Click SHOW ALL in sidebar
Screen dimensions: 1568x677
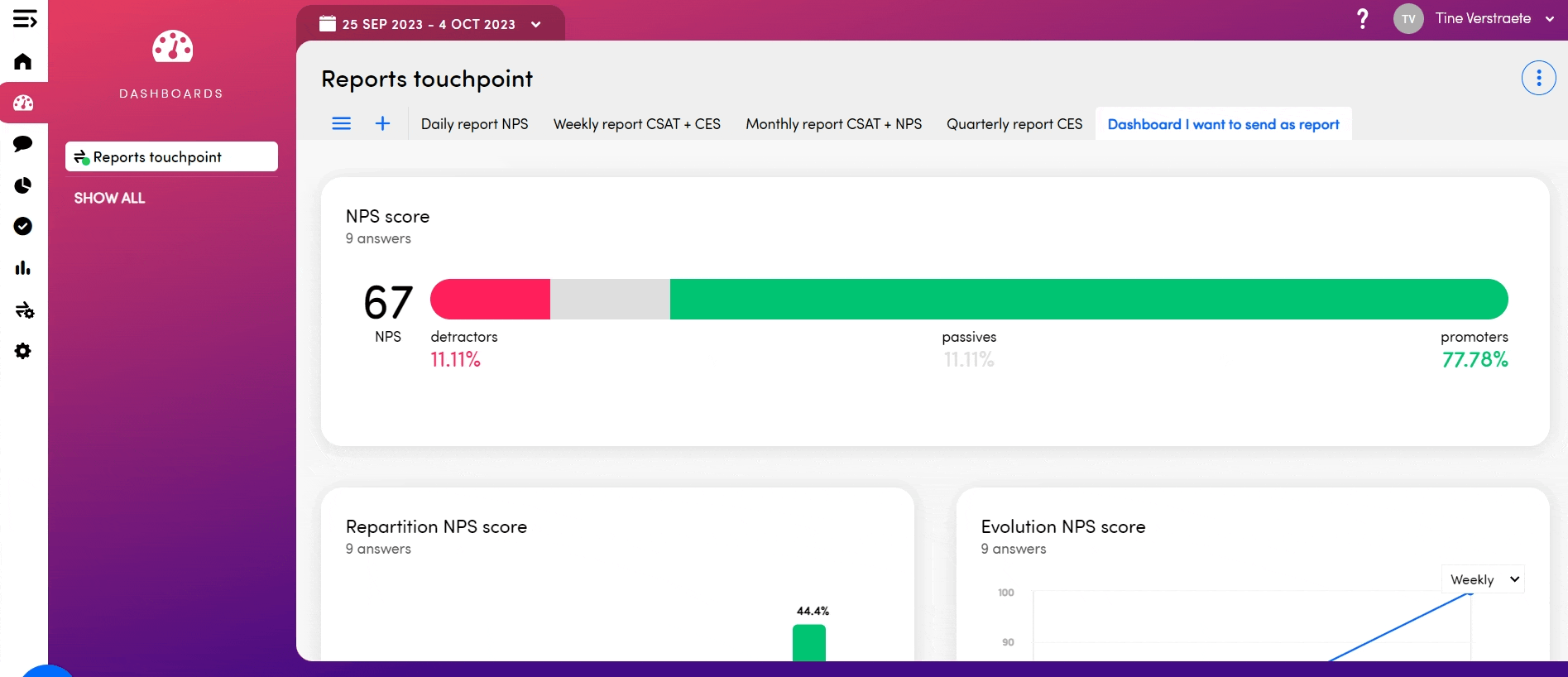pos(109,199)
